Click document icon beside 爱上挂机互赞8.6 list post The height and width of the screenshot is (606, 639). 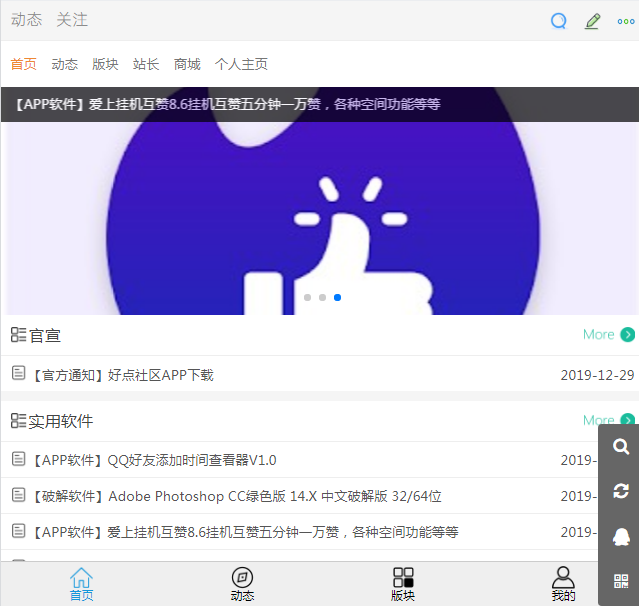pyautogui.click(x=18, y=531)
